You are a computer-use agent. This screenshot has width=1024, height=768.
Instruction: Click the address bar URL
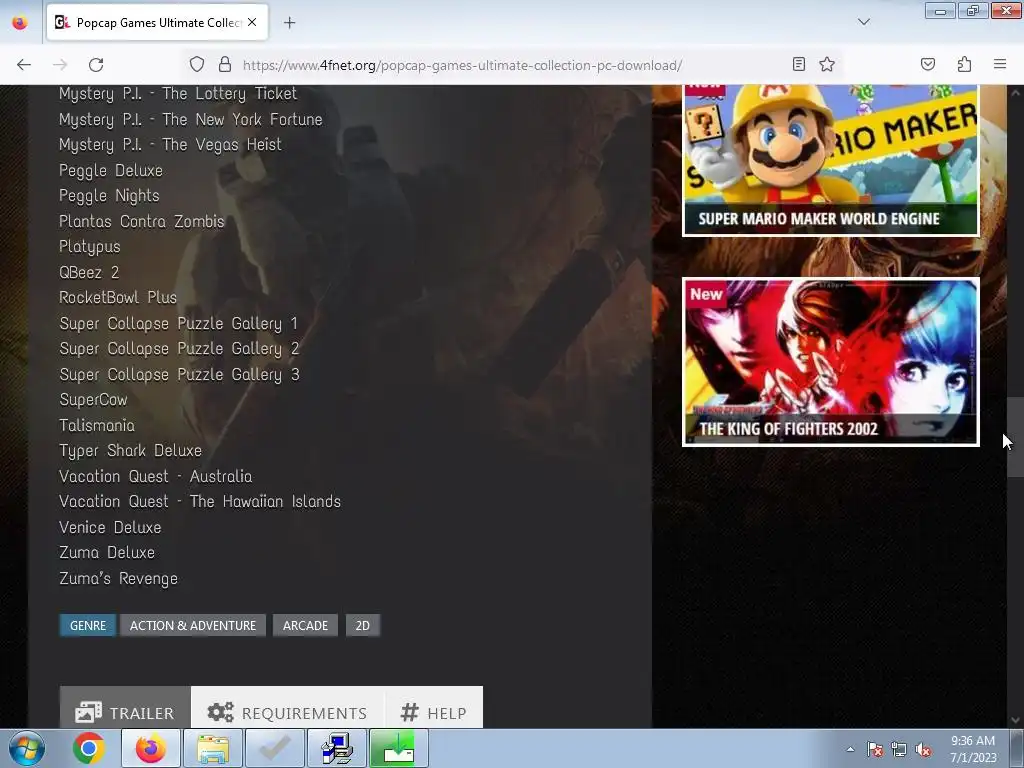pos(462,65)
